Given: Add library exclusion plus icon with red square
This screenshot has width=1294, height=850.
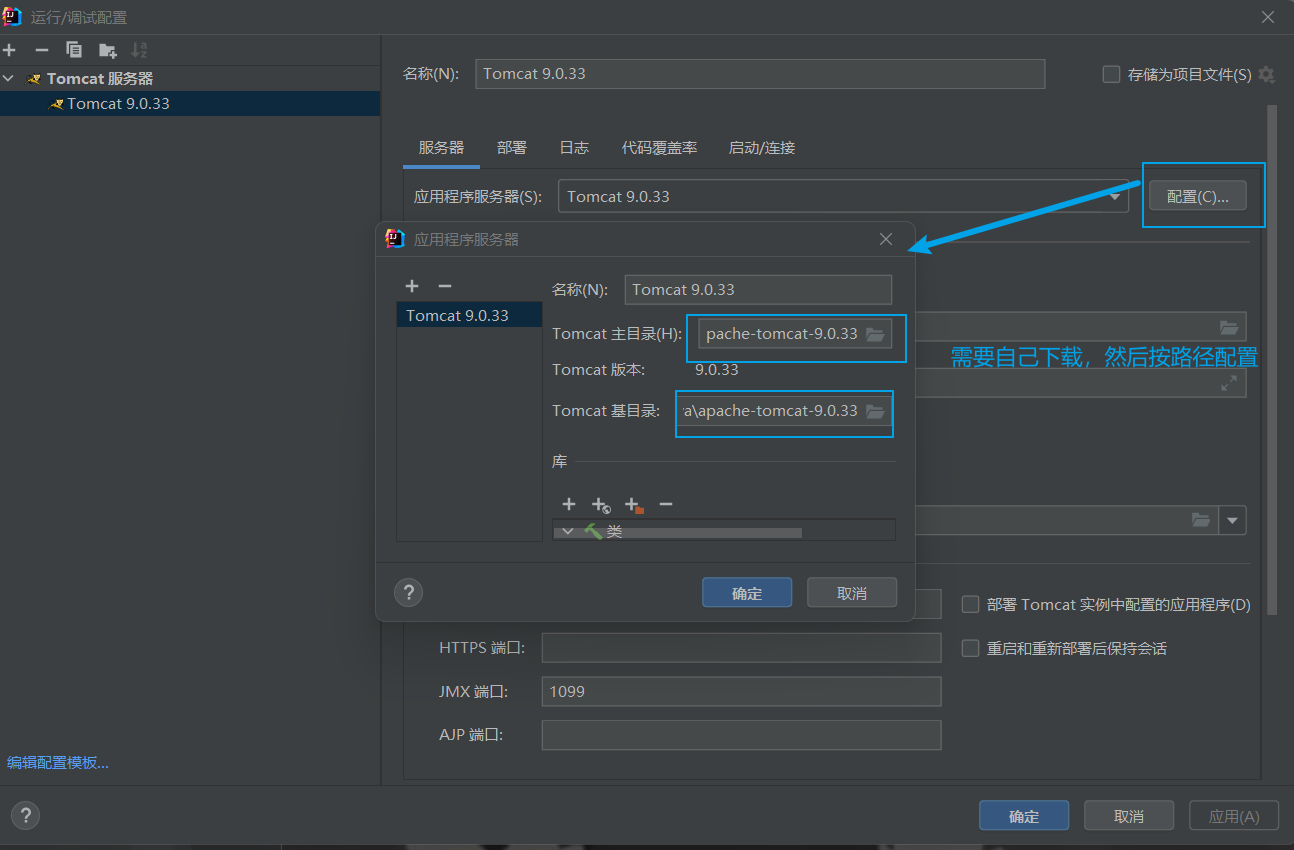Looking at the screenshot, I should click(633, 505).
